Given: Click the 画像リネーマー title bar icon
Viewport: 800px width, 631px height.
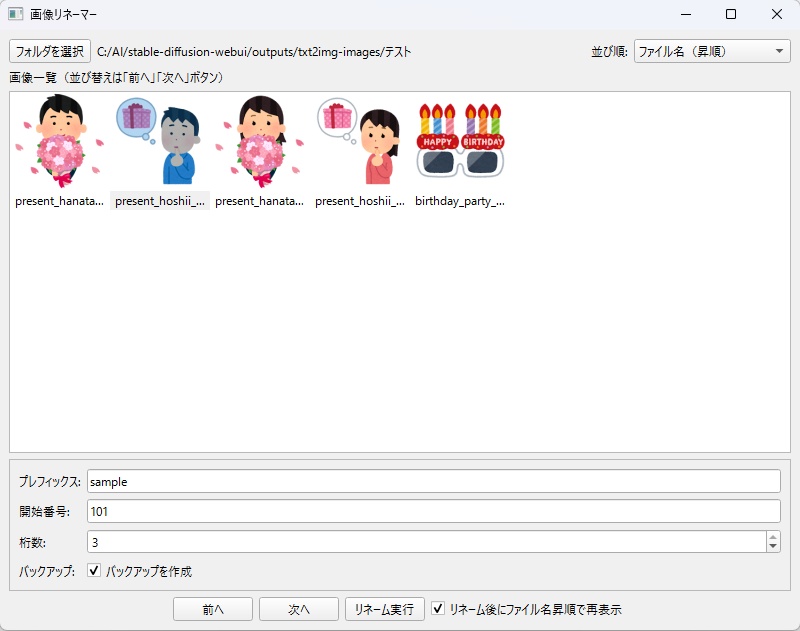Looking at the screenshot, I should tap(15, 15).
